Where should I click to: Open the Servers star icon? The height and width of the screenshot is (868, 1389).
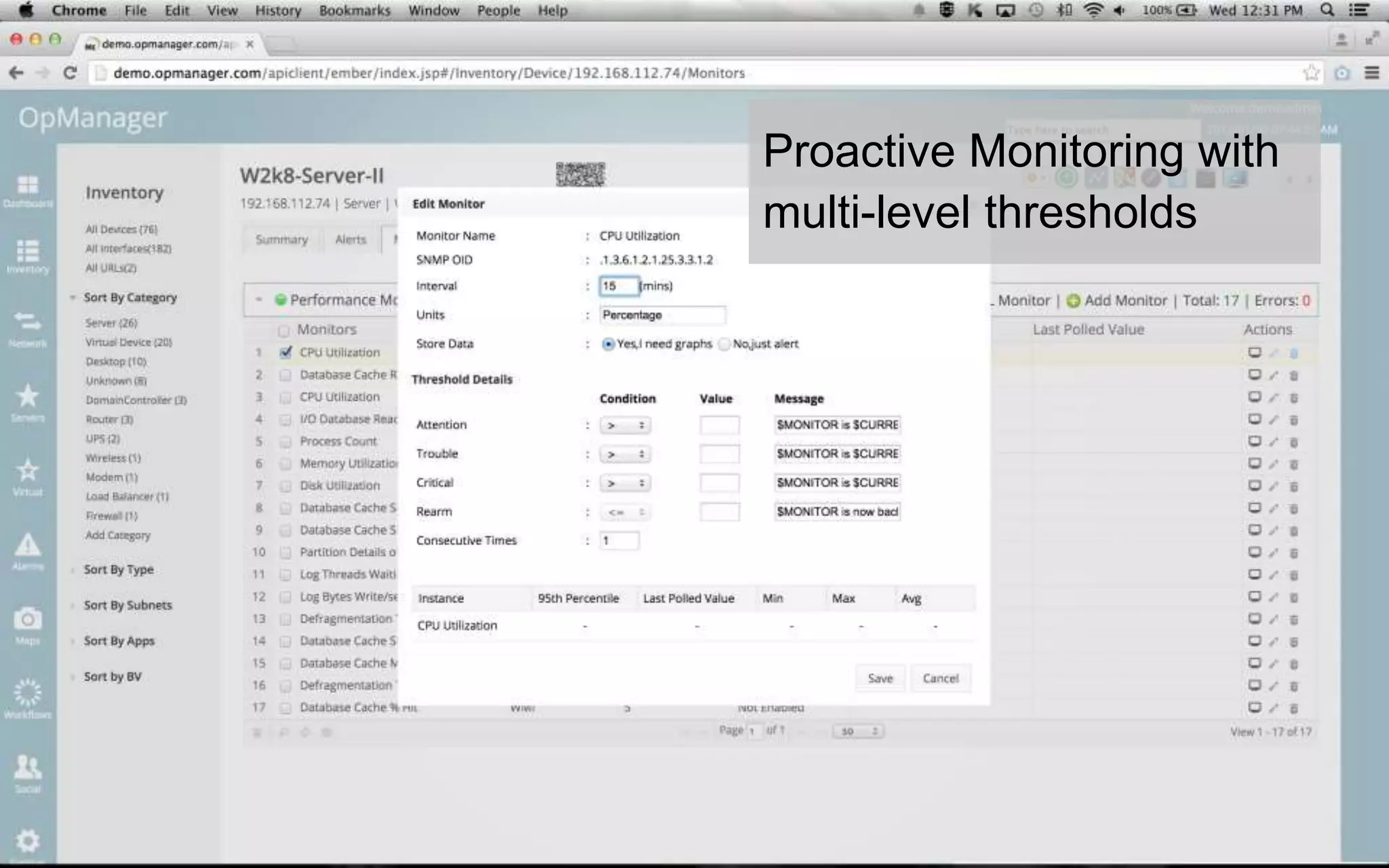(x=27, y=396)
